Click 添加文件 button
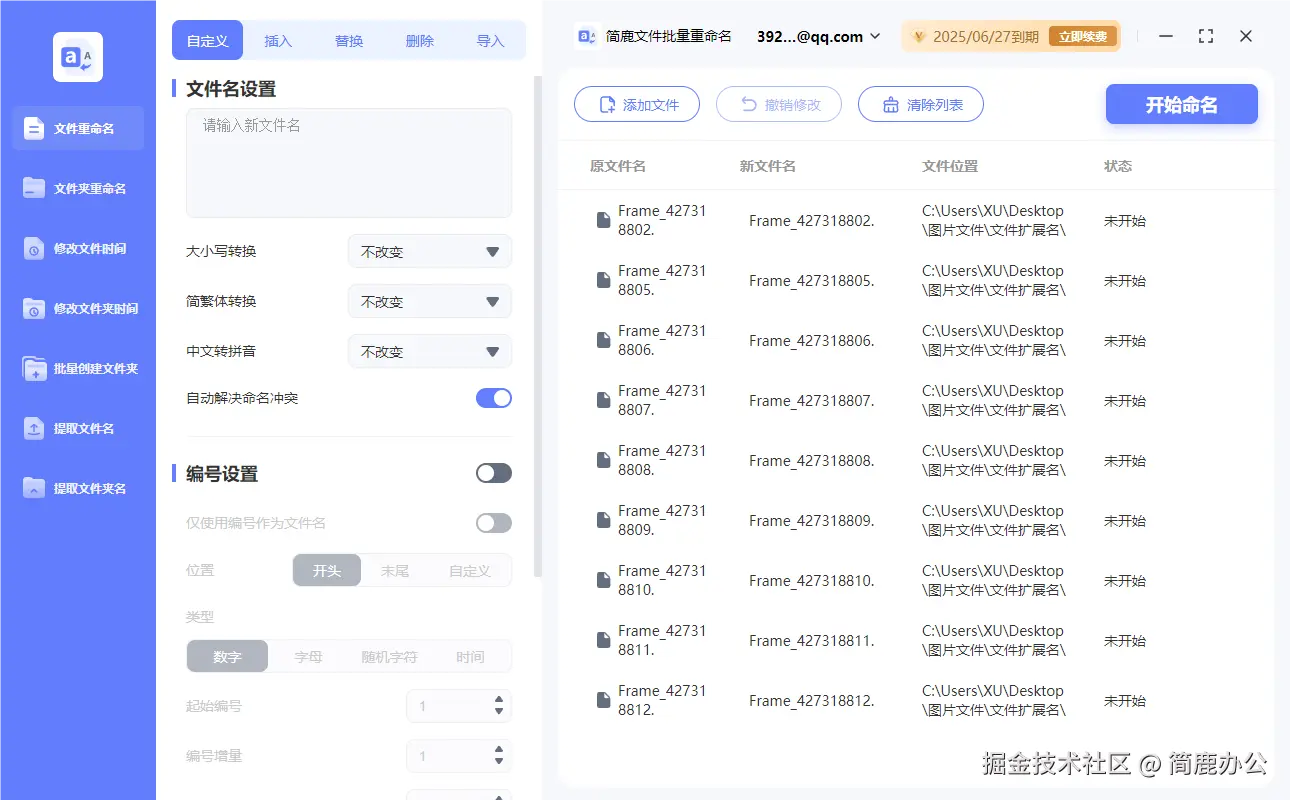This screenshot has height=800, width=1290. (637, 104)
